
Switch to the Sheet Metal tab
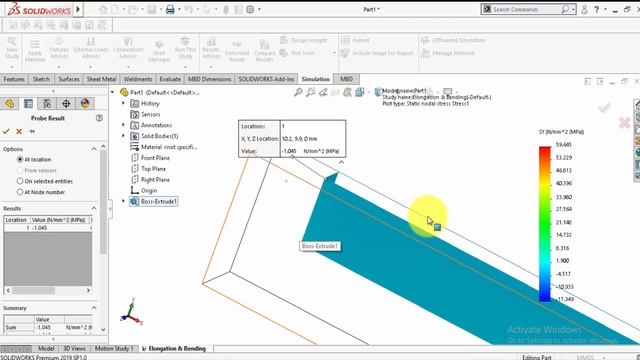click(102, 79)
